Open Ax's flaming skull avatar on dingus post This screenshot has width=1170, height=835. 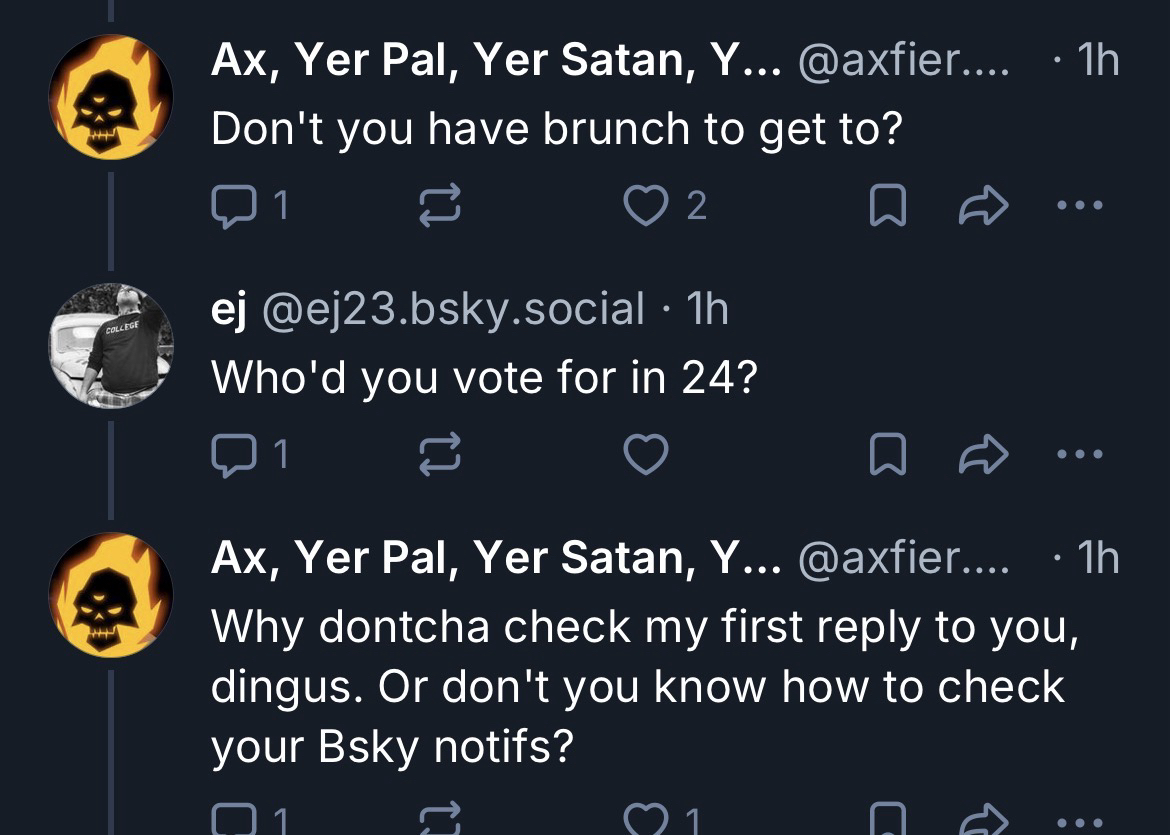tap(111, 595)
